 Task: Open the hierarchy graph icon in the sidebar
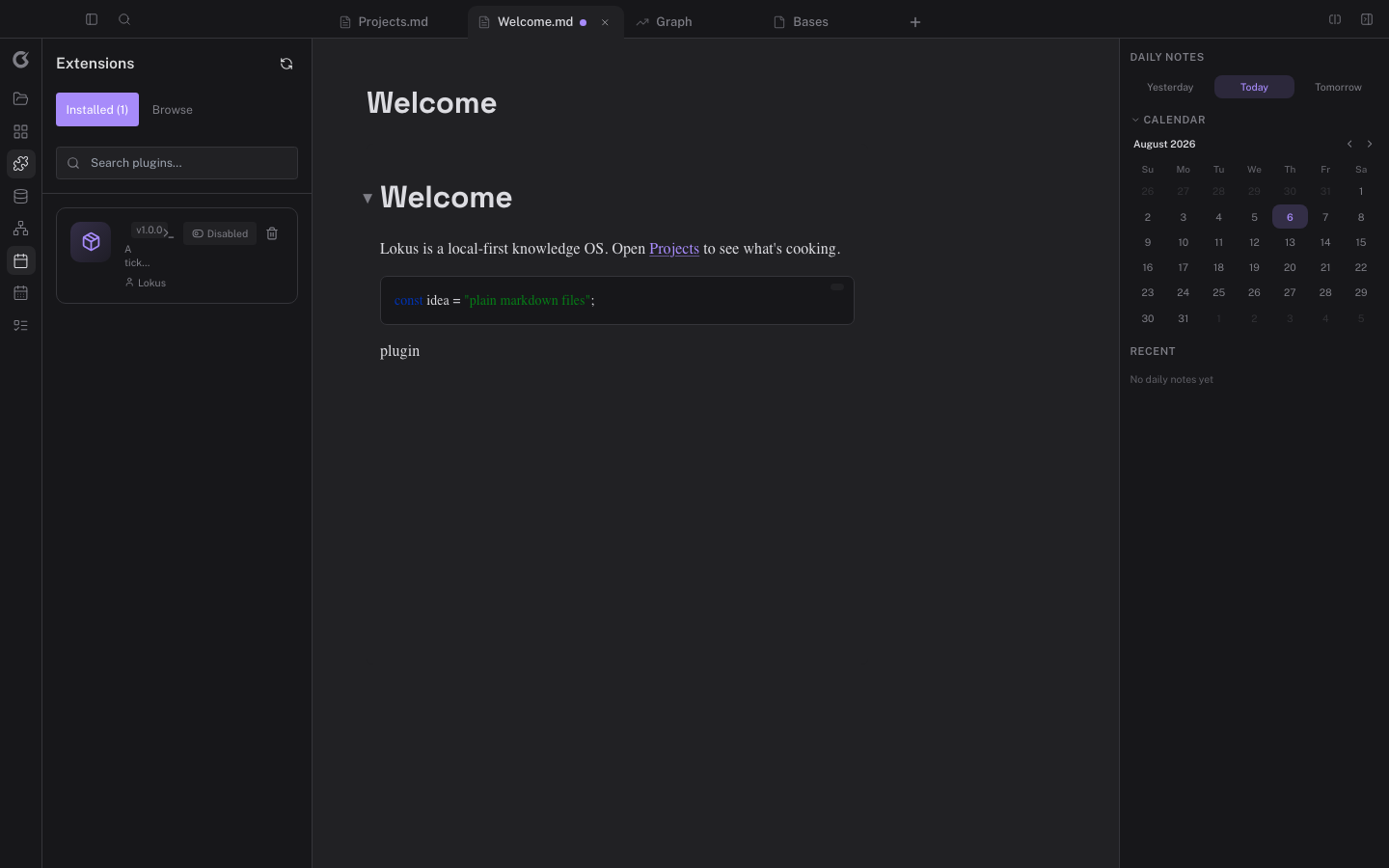click(21, 229)
